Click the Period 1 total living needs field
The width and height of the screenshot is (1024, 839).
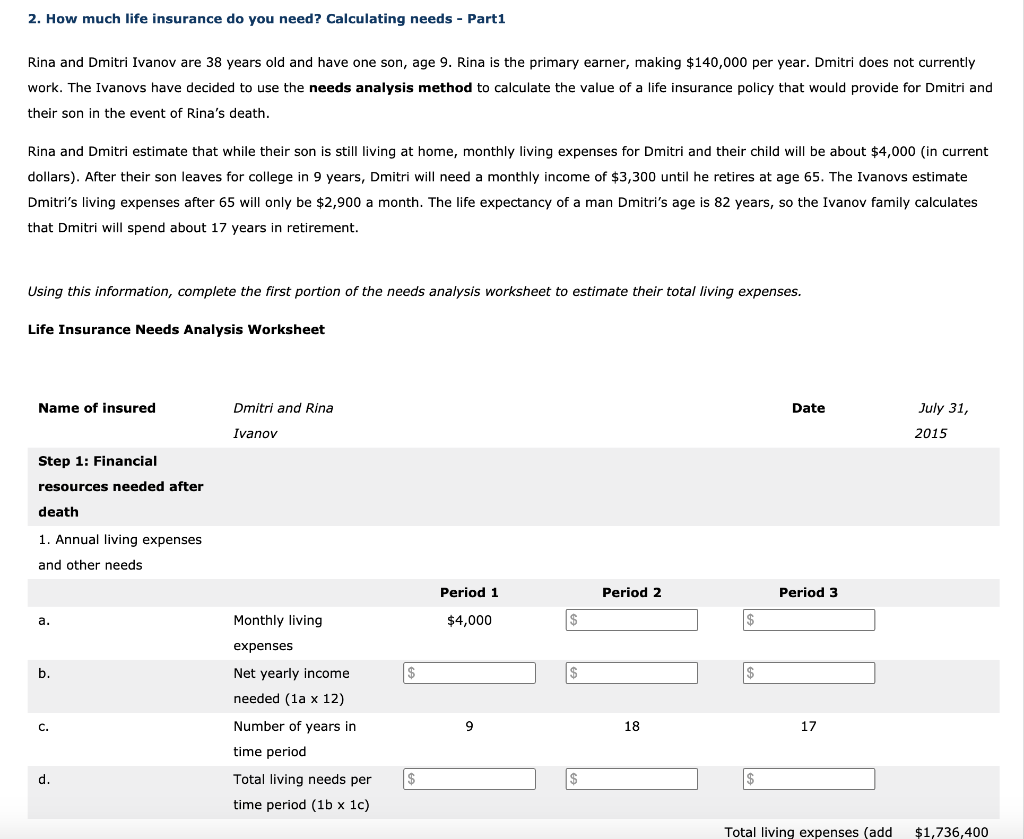tap(469, 778)
